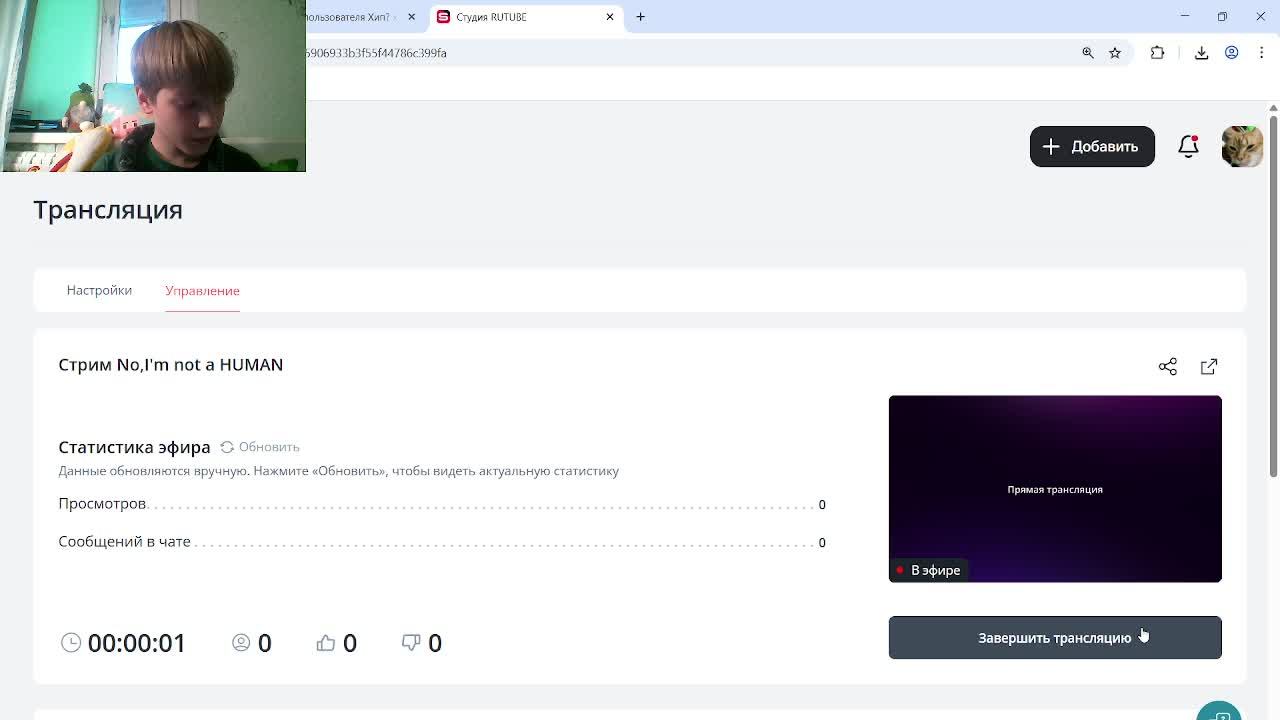Close the first browser tab

point(411,17)
